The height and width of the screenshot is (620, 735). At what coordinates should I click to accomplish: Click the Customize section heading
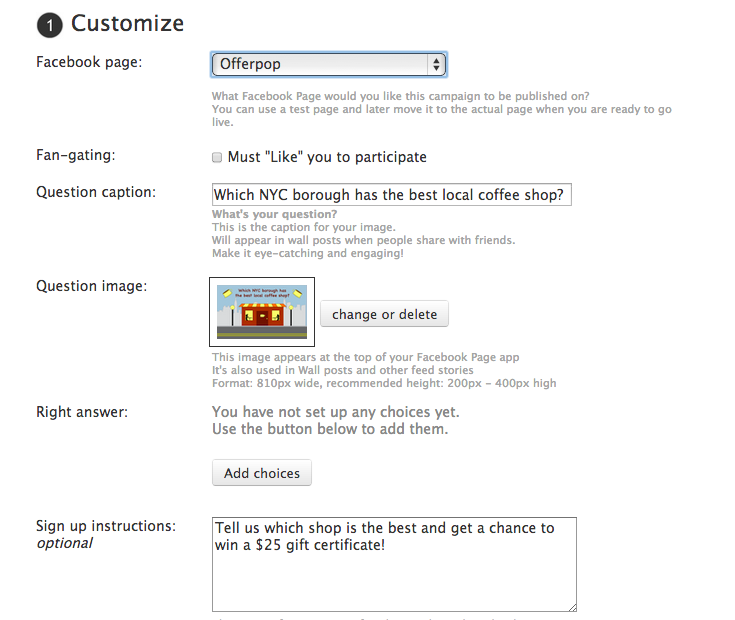click(127, 23)
